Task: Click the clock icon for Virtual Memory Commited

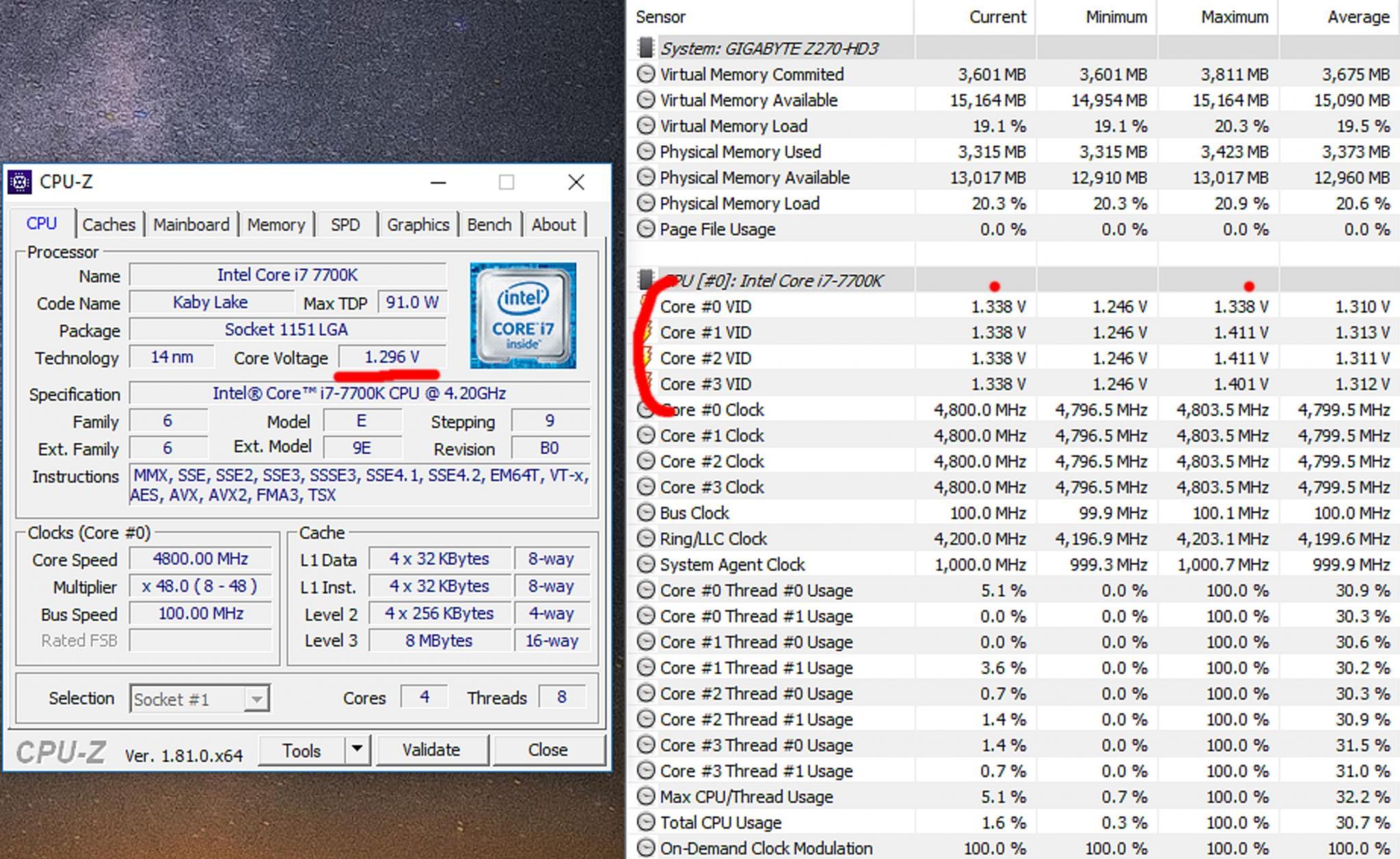Action: [645, 74]
